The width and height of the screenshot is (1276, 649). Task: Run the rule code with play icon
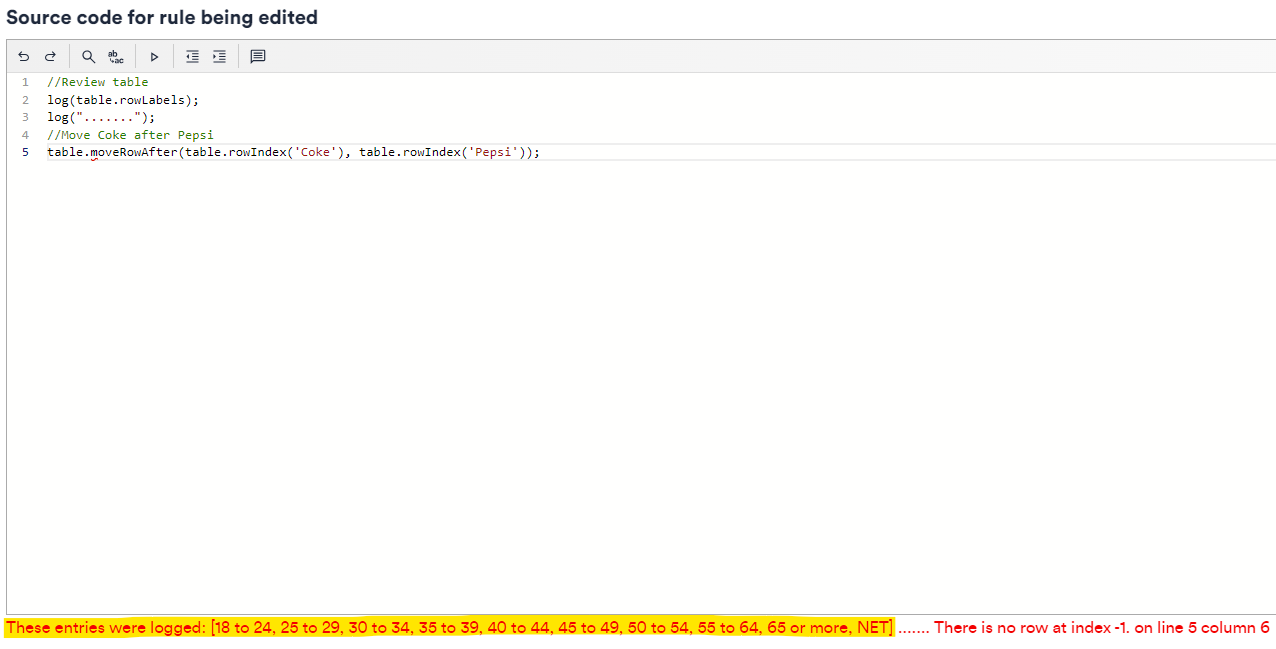(154, 57)
